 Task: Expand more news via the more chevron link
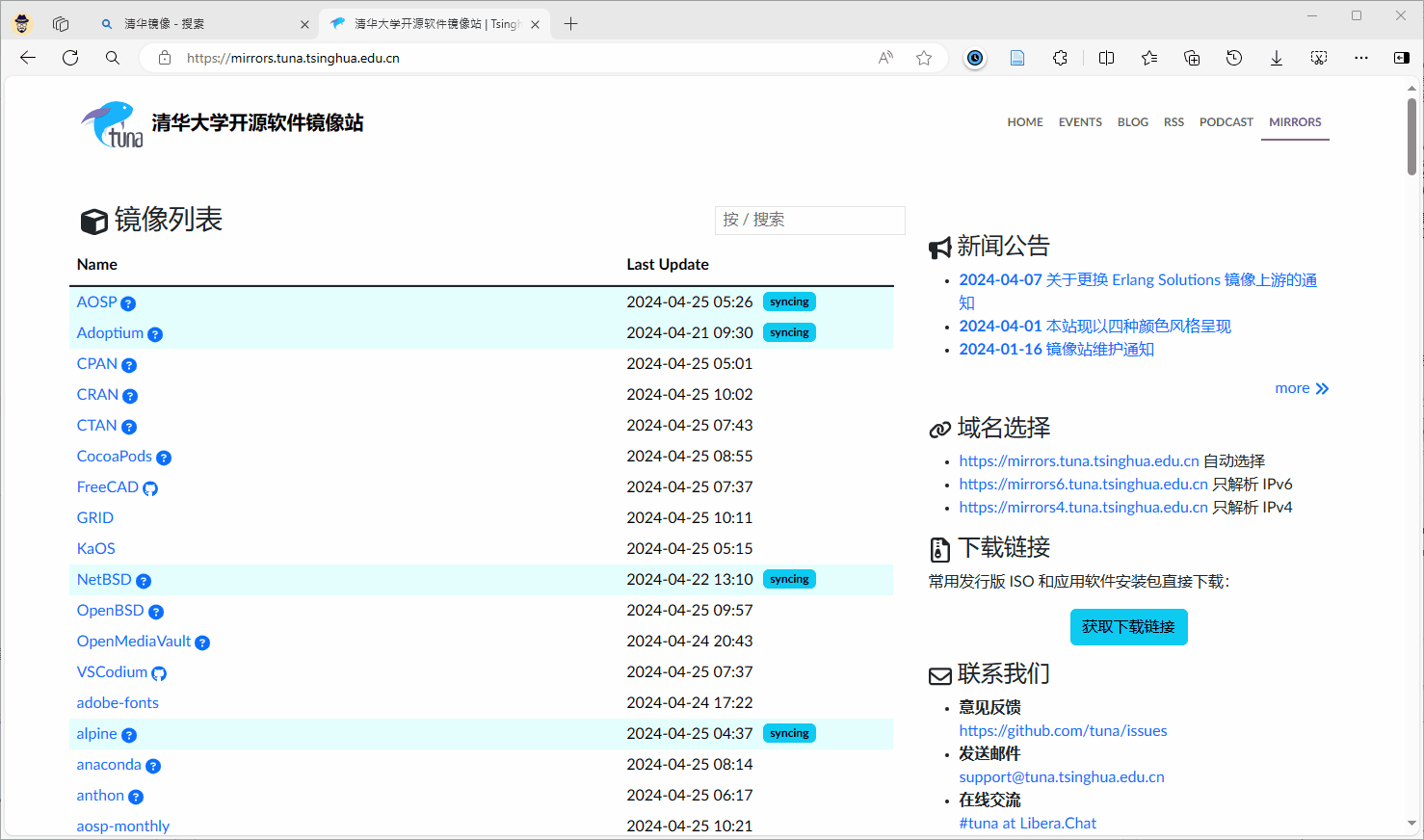[1301, 387]
